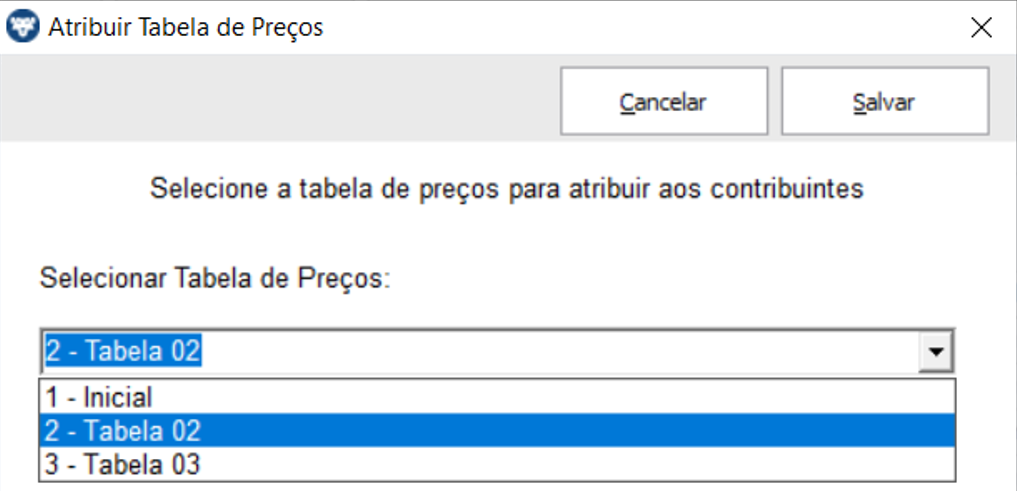Cancel the price table assignment using Cancelar

(664, 101)
